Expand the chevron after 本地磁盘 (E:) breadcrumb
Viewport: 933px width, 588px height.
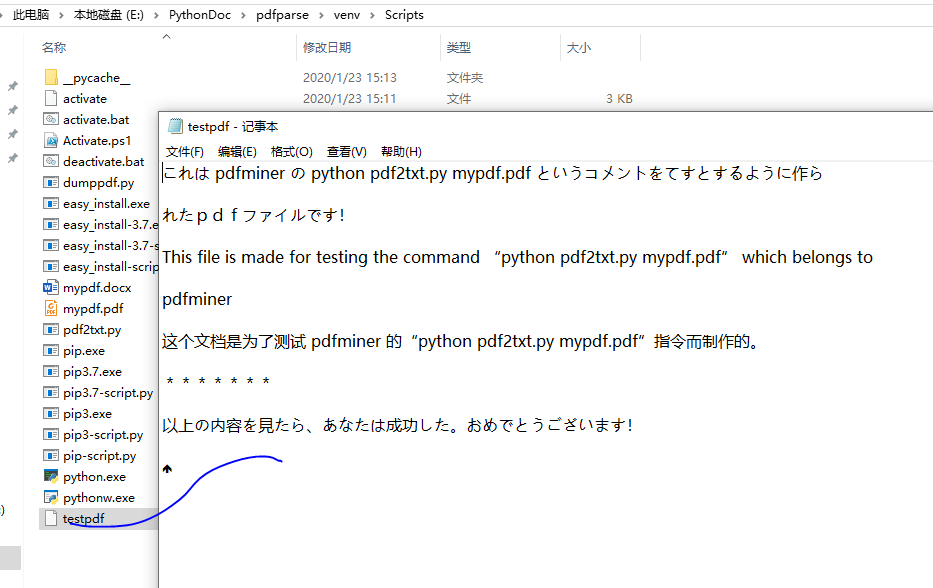[x=156, y=15]
